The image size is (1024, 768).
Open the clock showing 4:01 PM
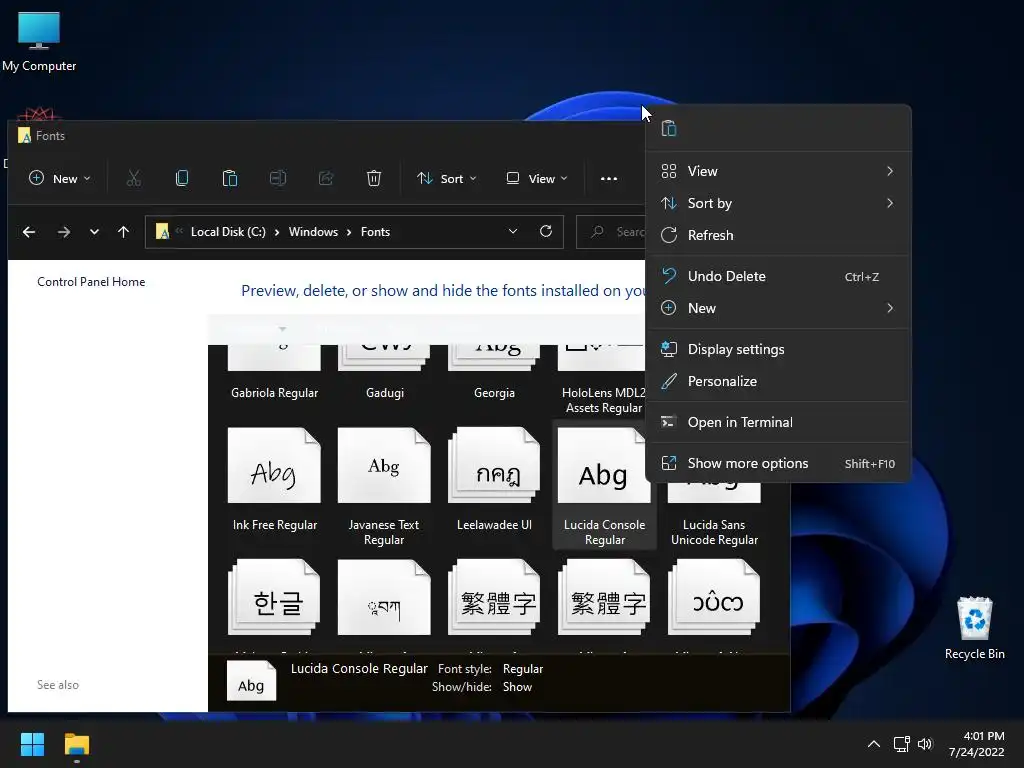tap(977, 744)
